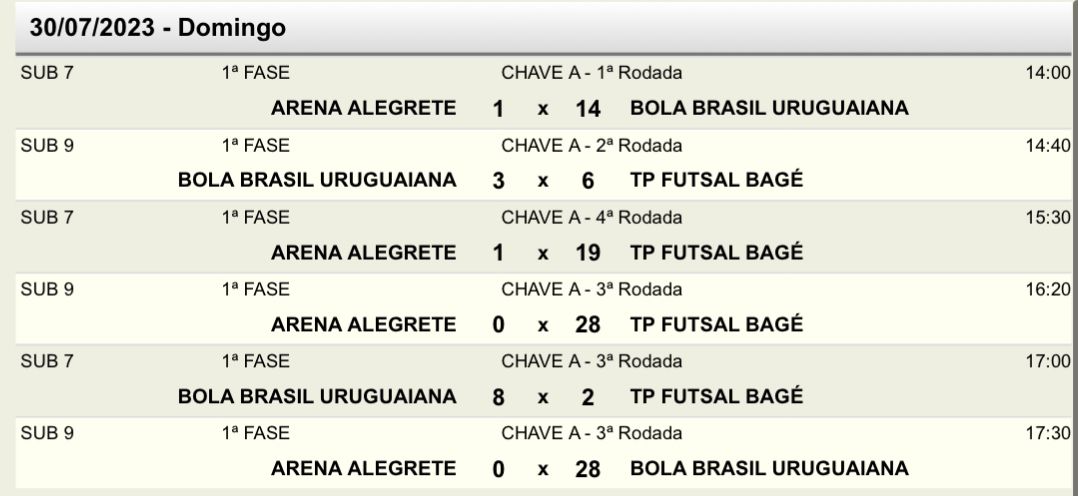1078x496 pixels.
Task: Open BOLA BRASIL URUGUAIANA in the 14:00 match
Action: tap(769, 108)
